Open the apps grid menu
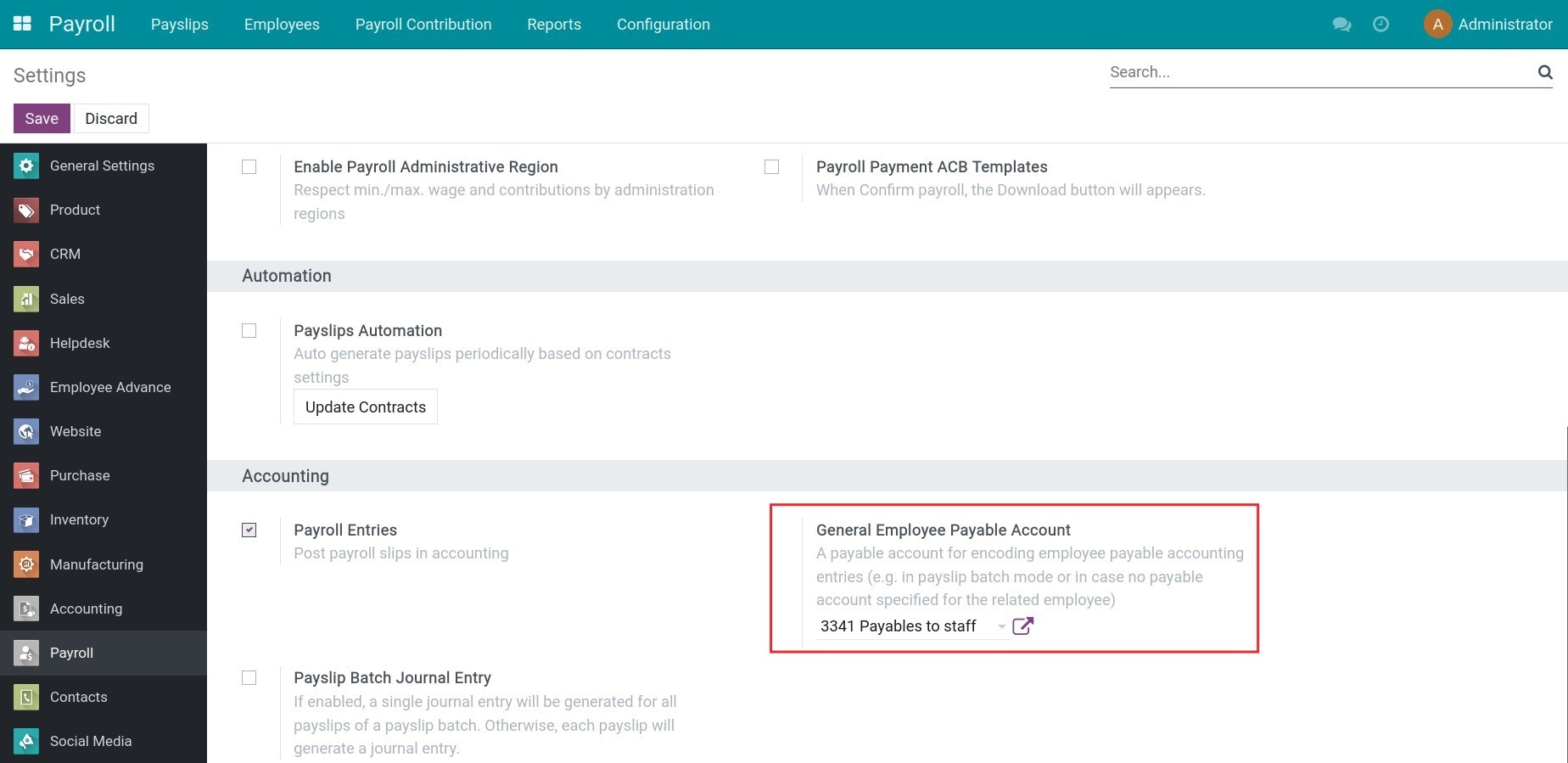Screen dimensions: 1568x763 tap(22, 24)
